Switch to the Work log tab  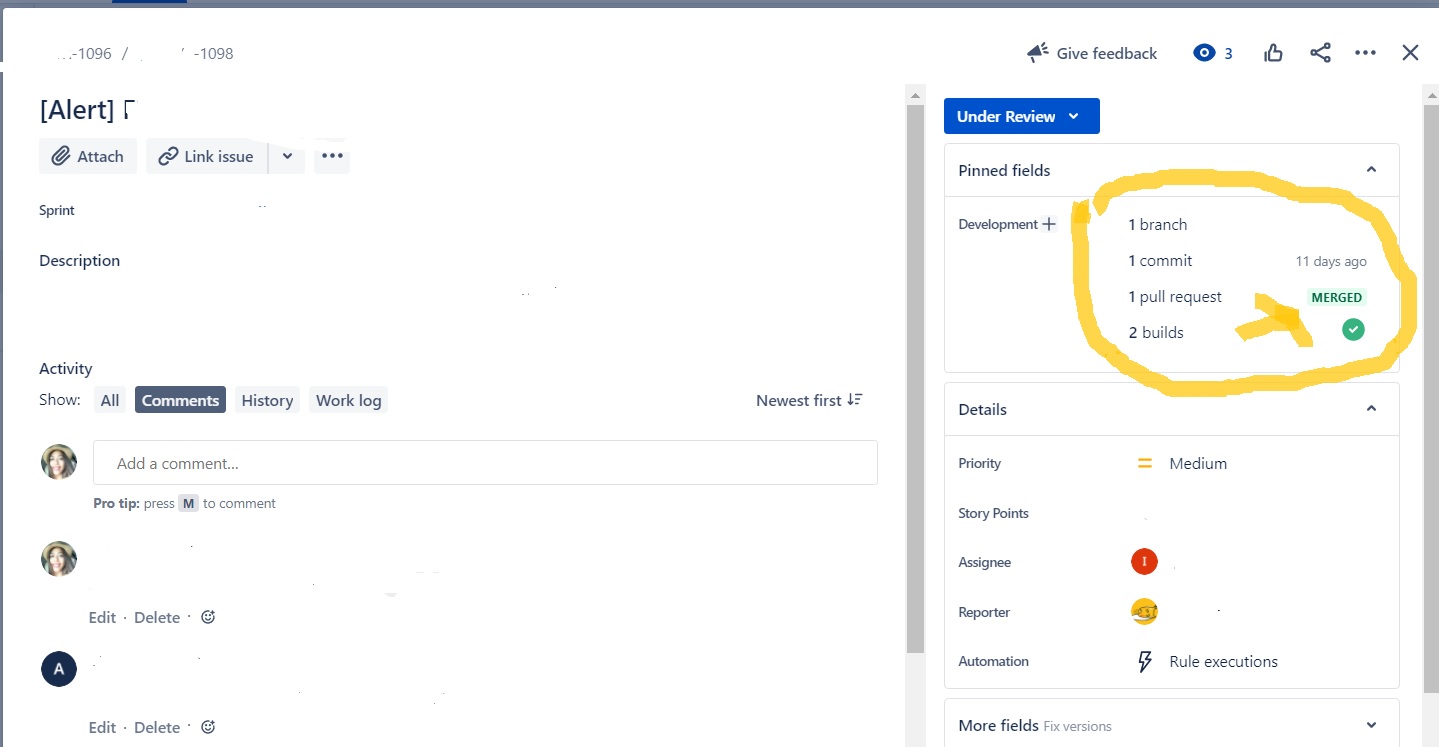point(348,399)
